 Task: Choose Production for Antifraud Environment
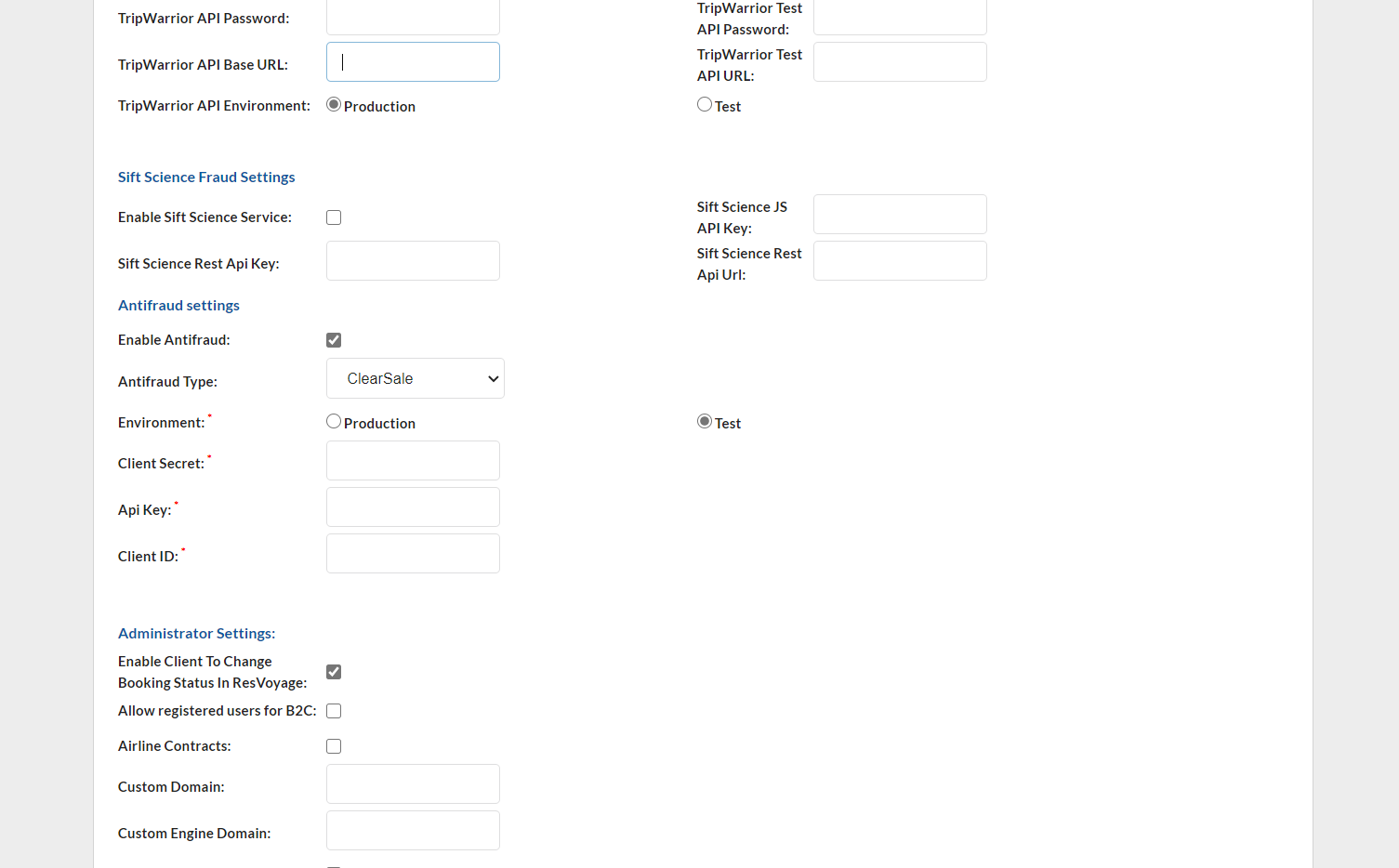click(x=334, y=422)
